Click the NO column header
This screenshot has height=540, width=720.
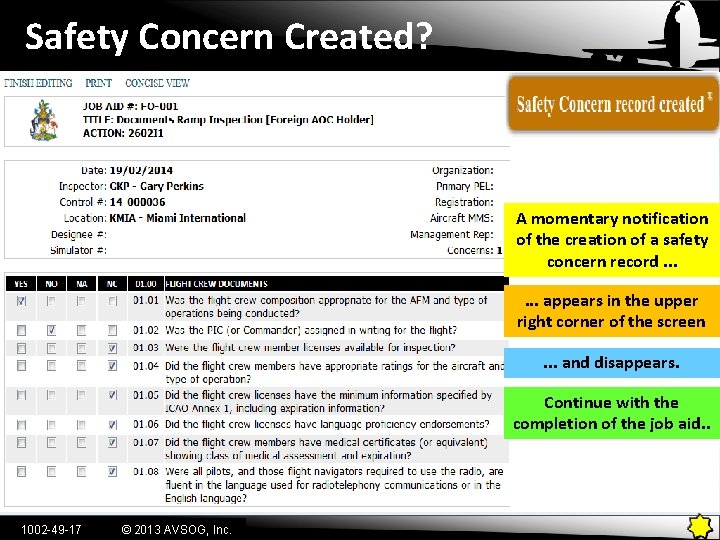(x=51, y=284)
